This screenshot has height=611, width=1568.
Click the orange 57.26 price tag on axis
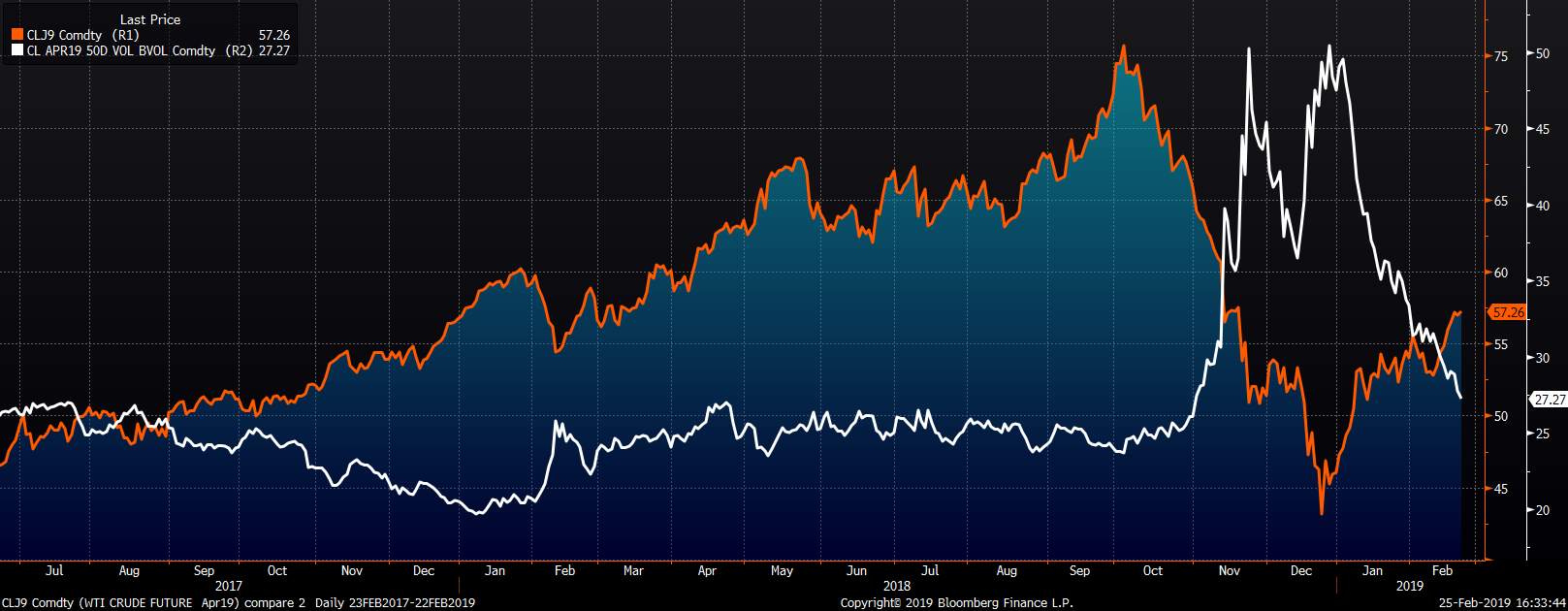(1508, 312)
